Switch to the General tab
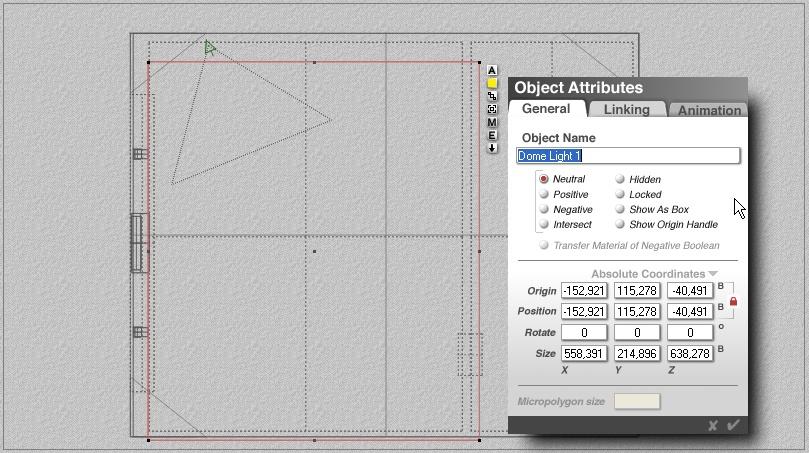Viewport: 809px width, 453px height. pos(546,109)
